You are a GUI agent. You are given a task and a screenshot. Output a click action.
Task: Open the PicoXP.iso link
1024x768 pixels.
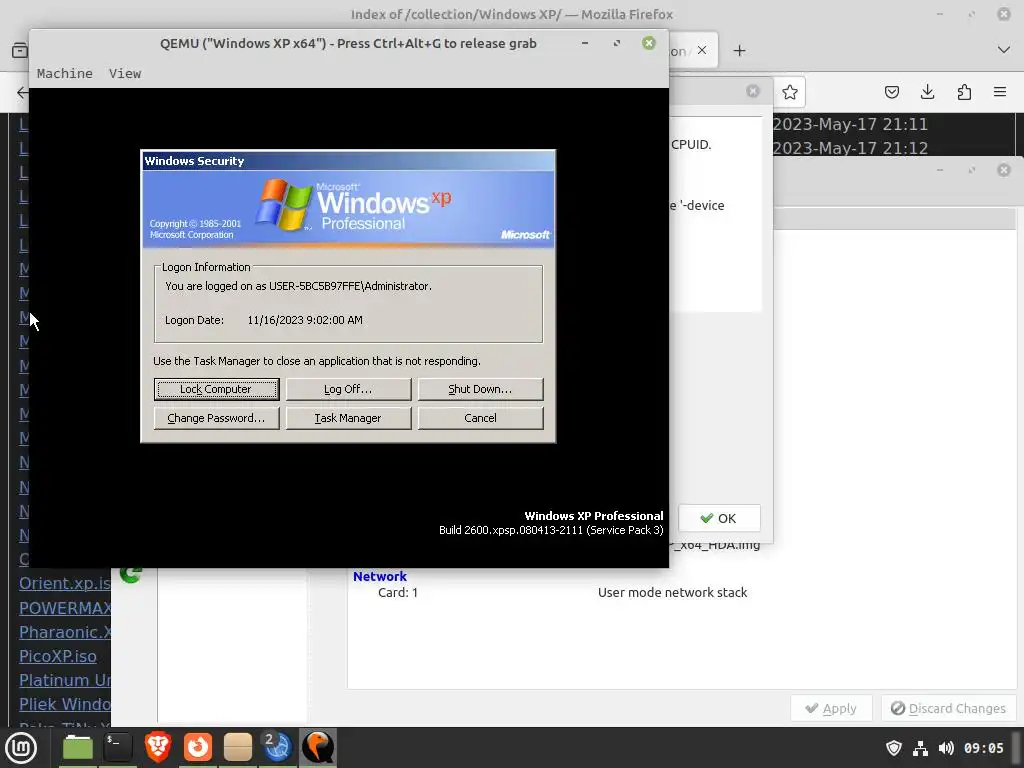point(57,656)
